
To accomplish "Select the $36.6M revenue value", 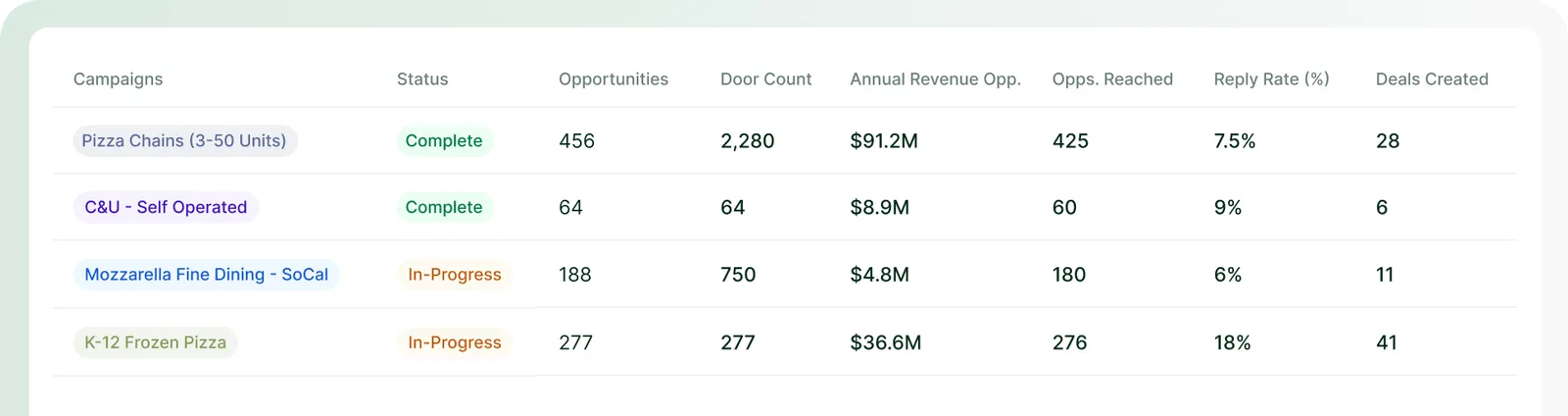I will coord(886,342).
